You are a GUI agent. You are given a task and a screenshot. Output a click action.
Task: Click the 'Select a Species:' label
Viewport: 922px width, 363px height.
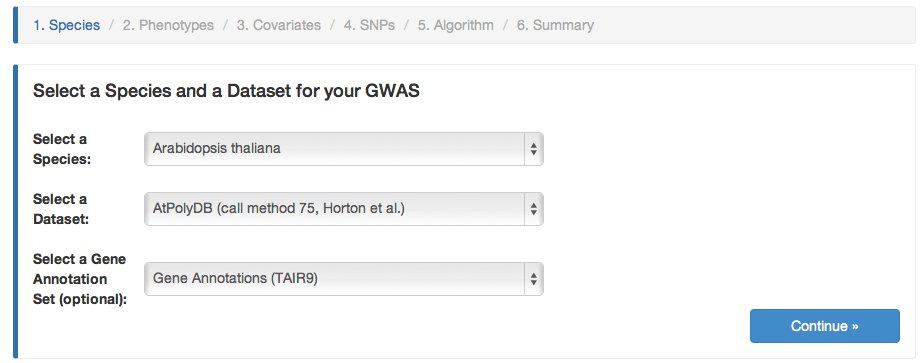click(x=62, y=149)
